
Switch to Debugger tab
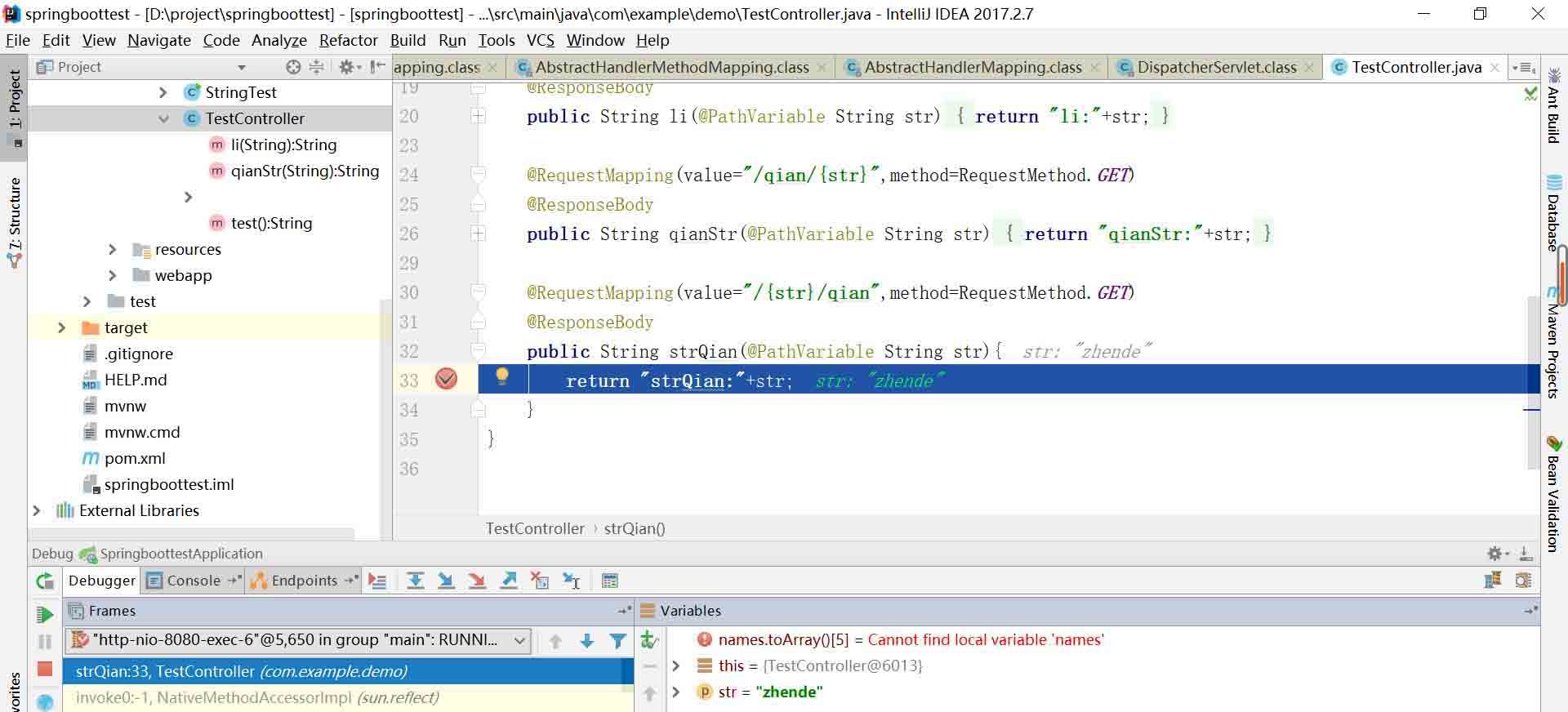(101, 581)
